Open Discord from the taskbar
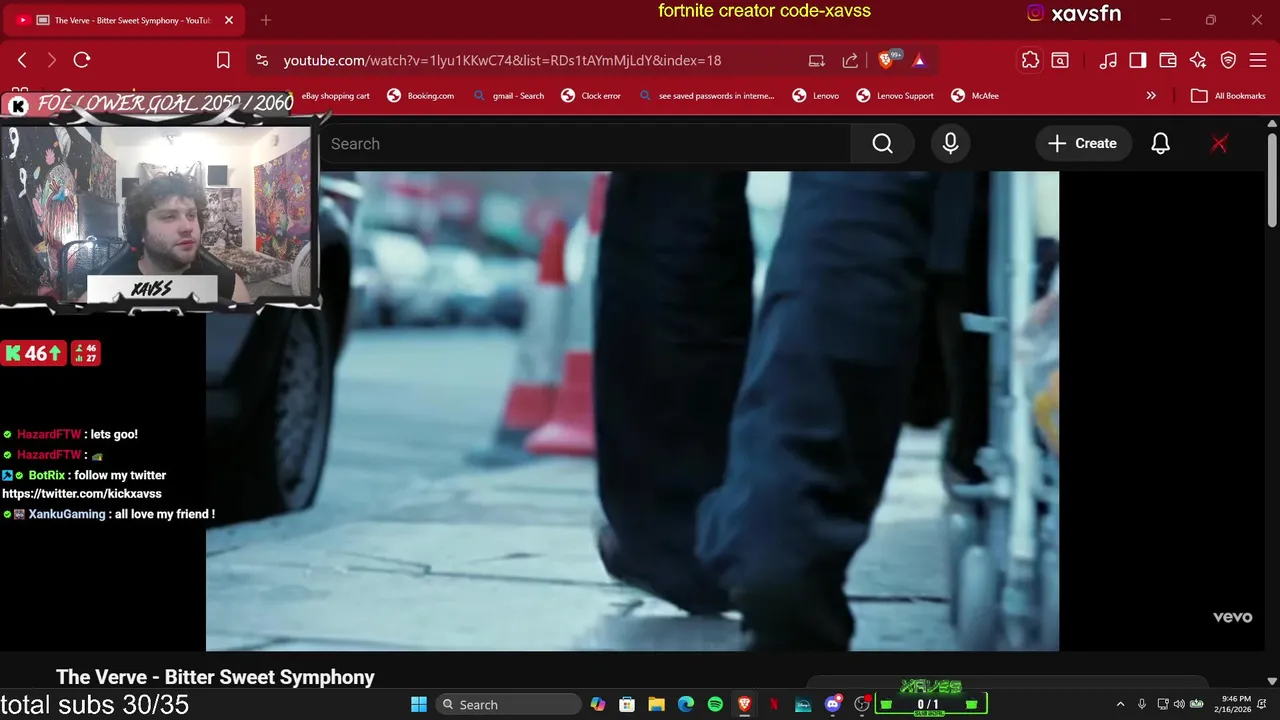Image resolution: width=1280 pixels, height=720 pixels. 833,704
